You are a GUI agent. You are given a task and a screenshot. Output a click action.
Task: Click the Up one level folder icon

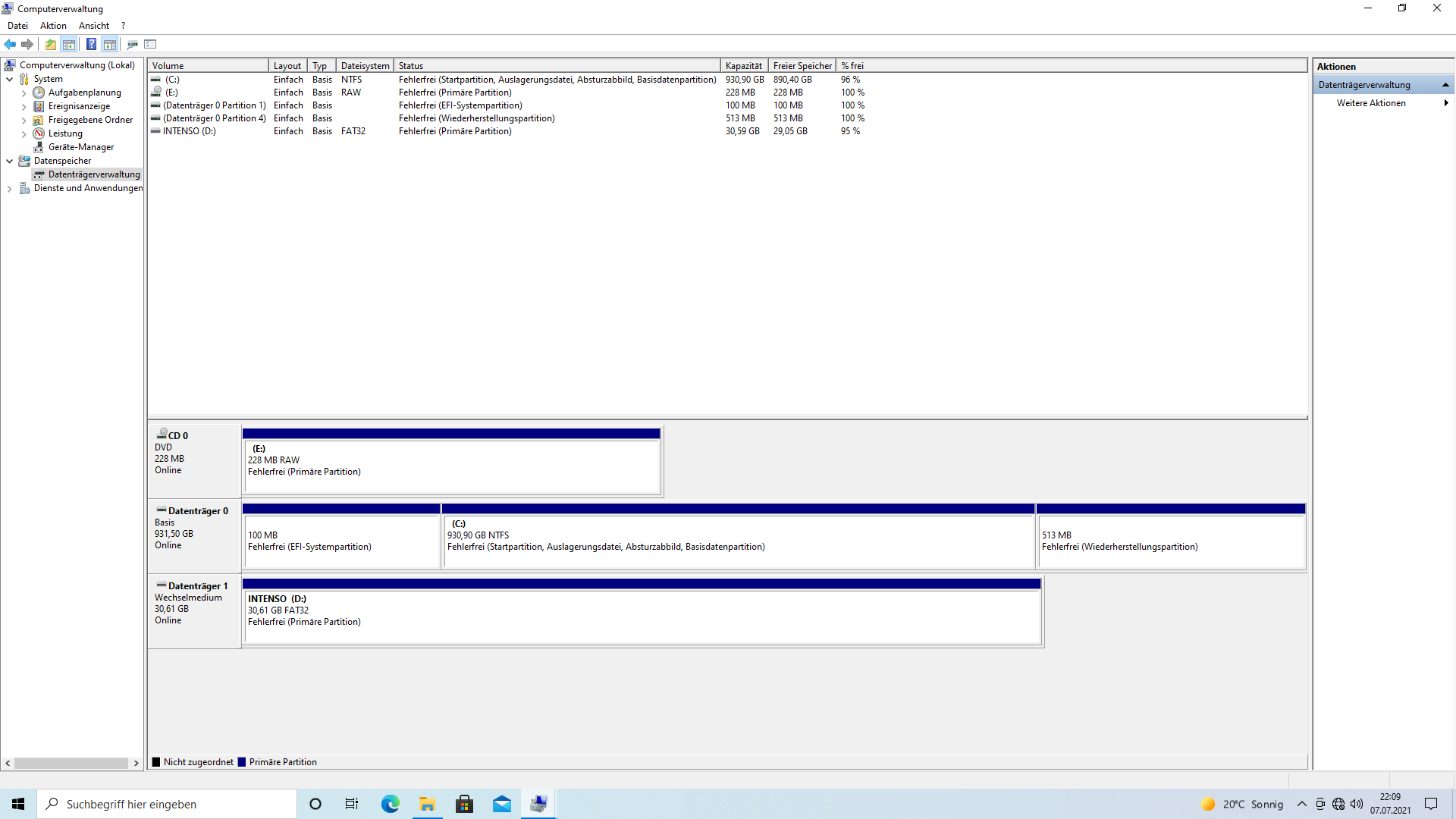point(50,44)
